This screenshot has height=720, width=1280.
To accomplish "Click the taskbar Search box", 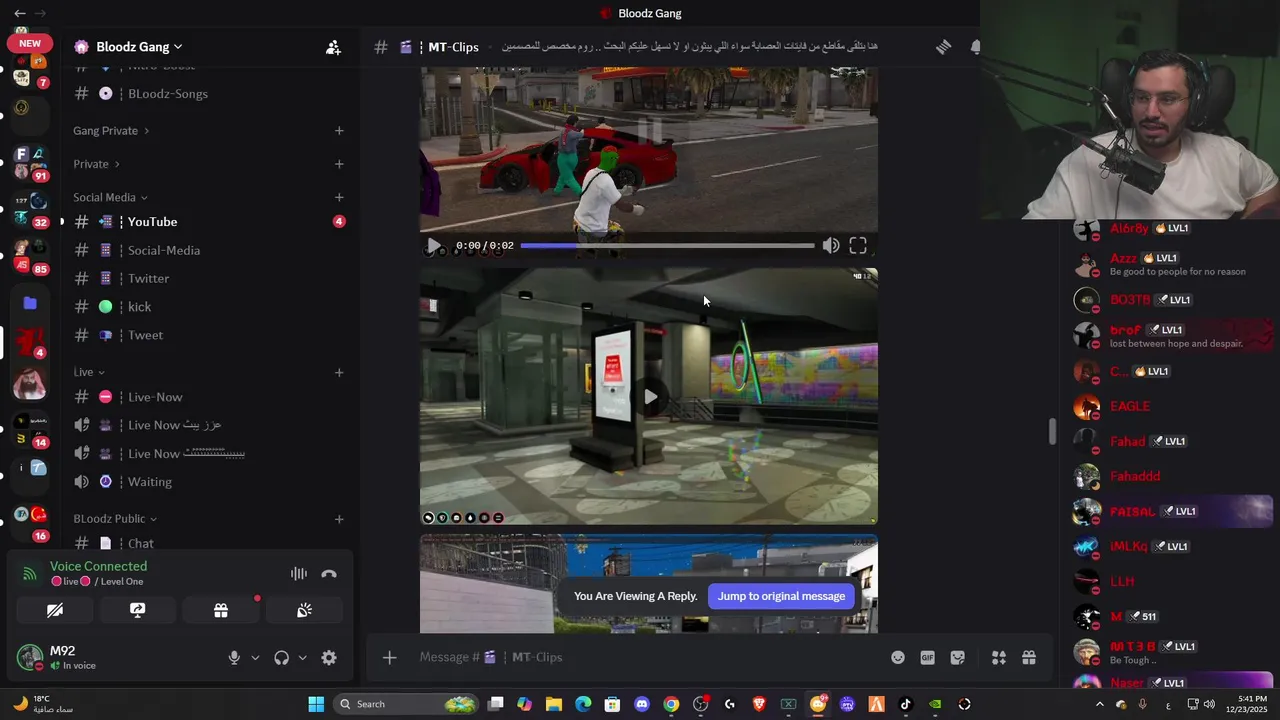I will (406, 704).
